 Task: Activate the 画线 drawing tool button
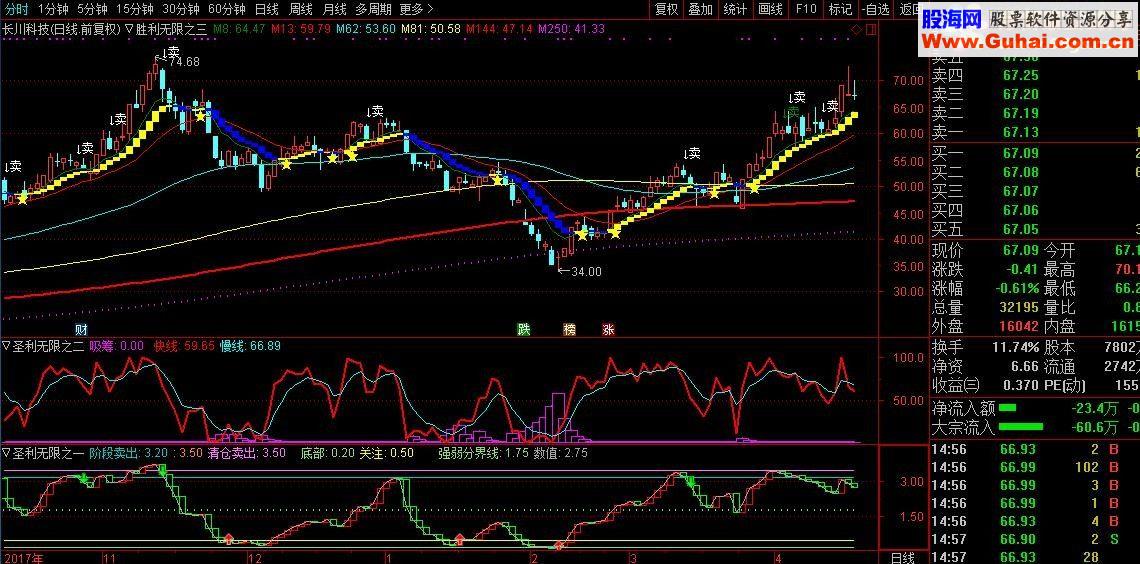pos(770,9)
